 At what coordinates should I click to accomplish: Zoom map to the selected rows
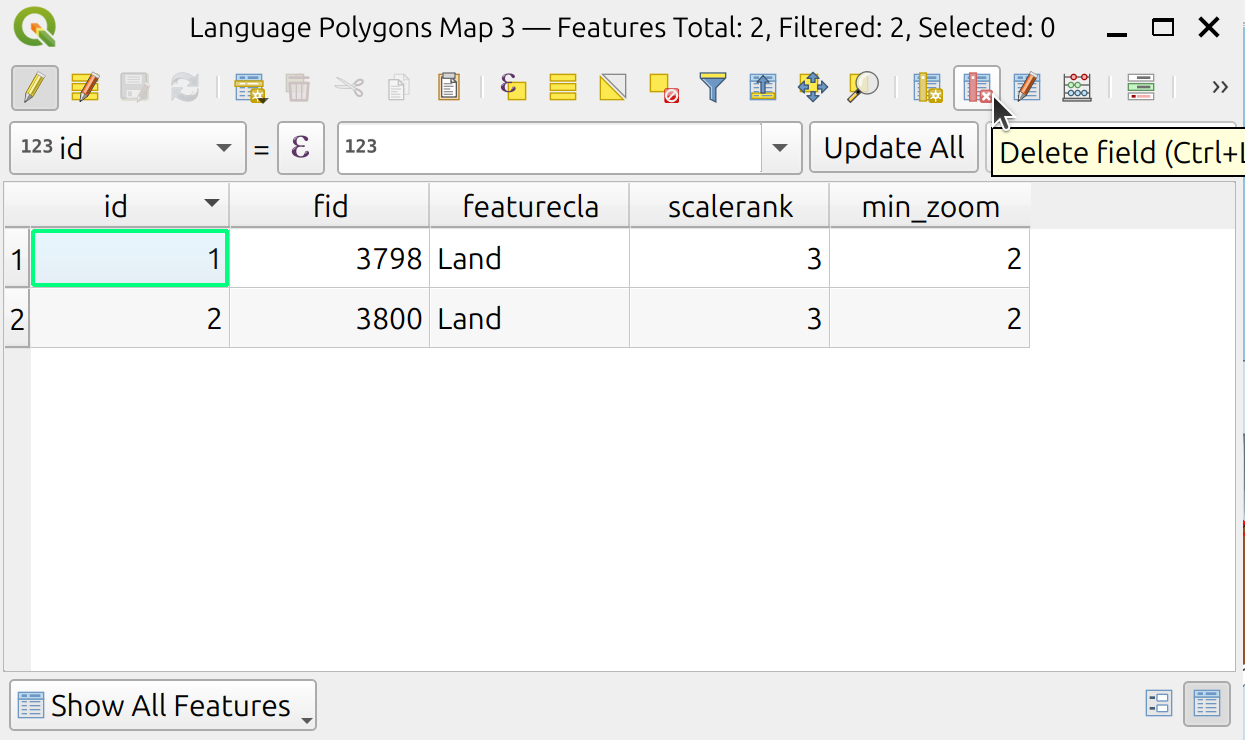pyautogui.click(x=862, y=88)
